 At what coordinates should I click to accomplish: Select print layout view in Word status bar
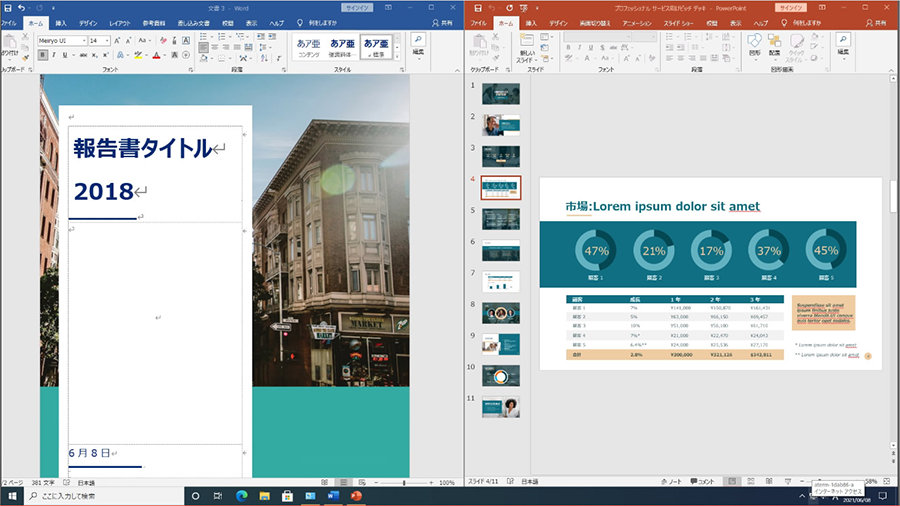[343, 482]
